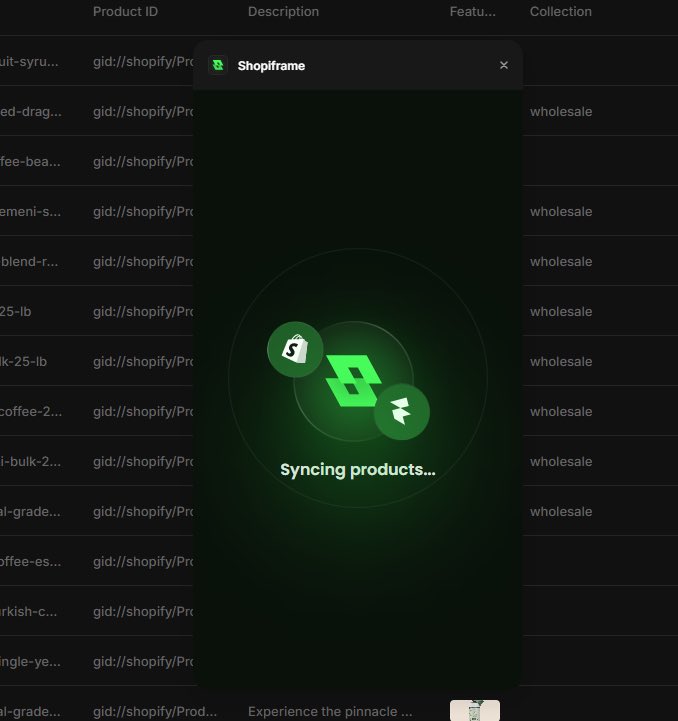Click 'gid://shopify/Prod...' in the bottom row
This screenshot has width=678, height=721.
[155, 711]
